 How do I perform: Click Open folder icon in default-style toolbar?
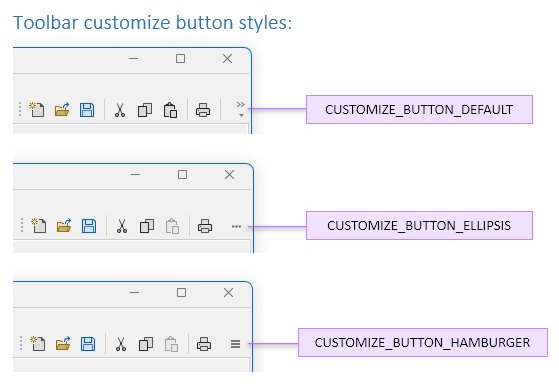tap(62, 110)
